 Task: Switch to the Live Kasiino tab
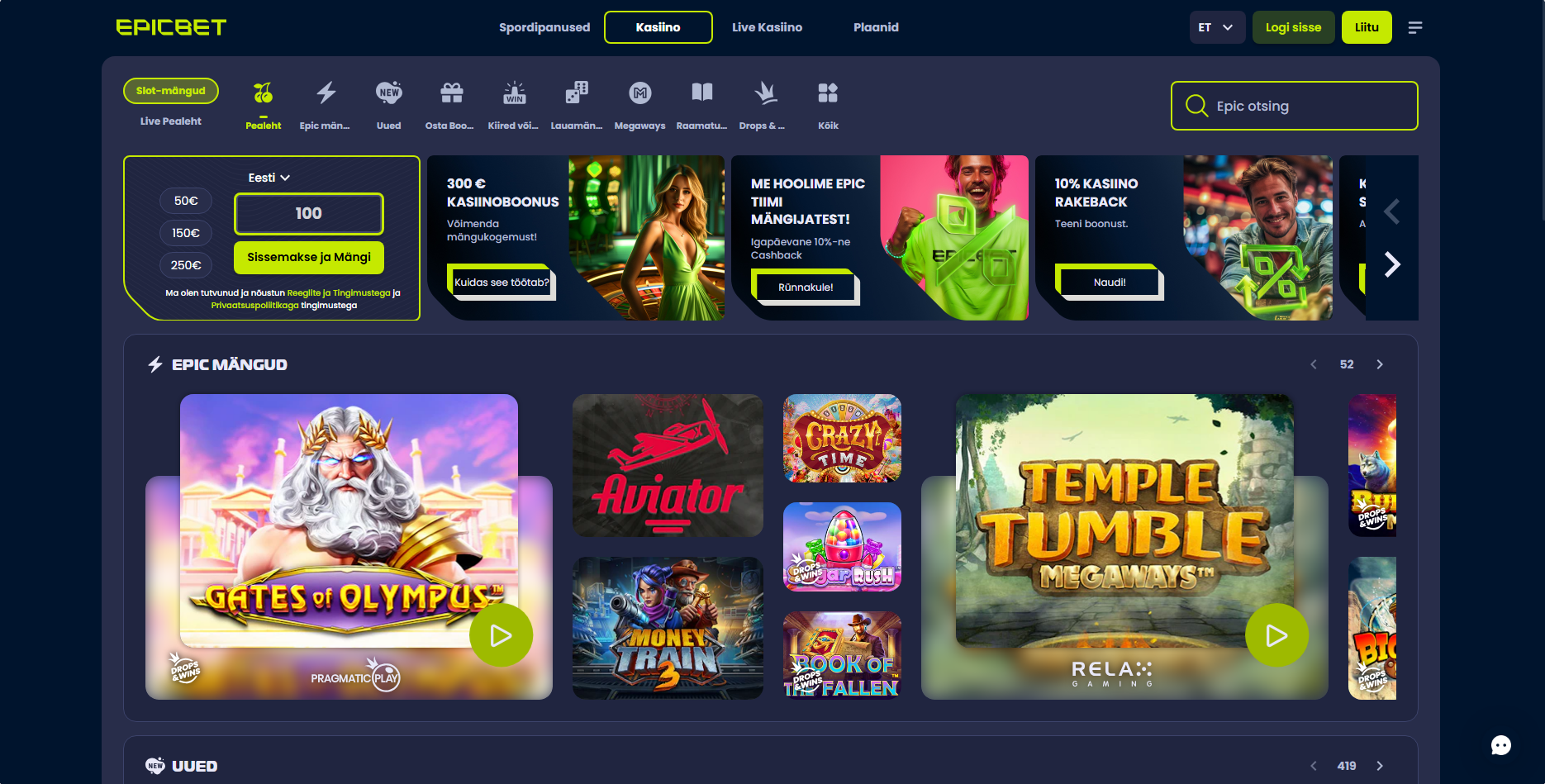click(767, 27)
